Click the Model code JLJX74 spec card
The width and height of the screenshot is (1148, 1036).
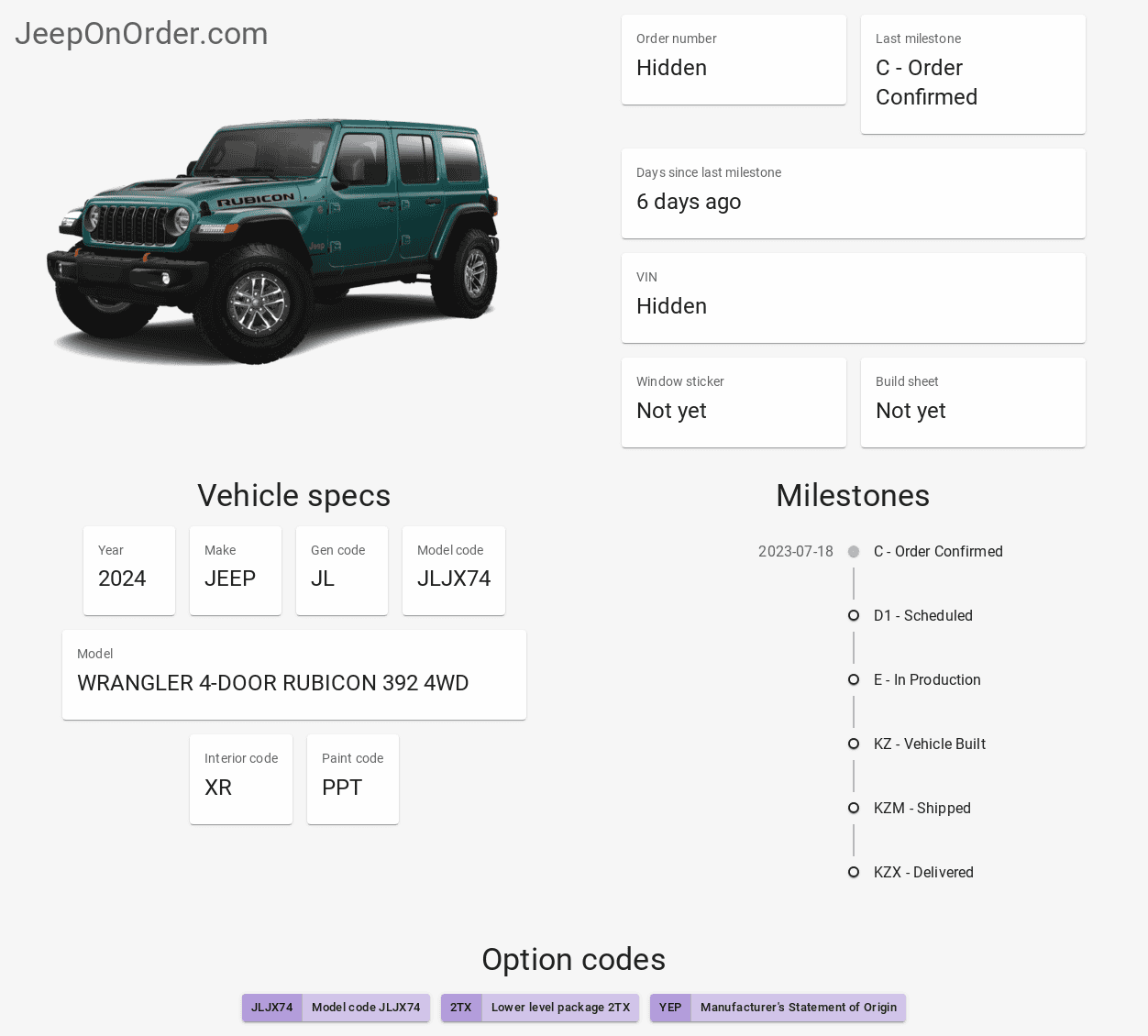(x=454, y=570)
